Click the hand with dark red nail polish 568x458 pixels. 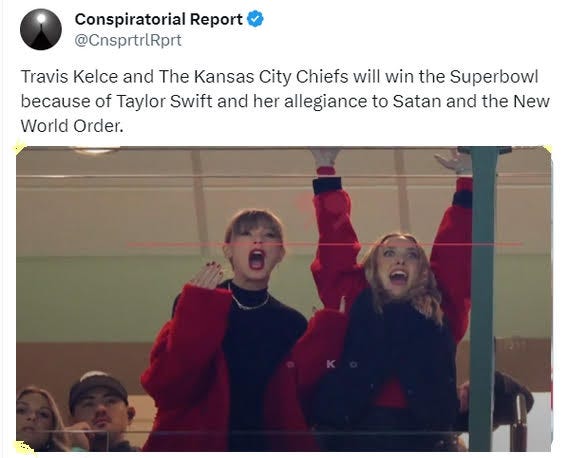point(206,275)
